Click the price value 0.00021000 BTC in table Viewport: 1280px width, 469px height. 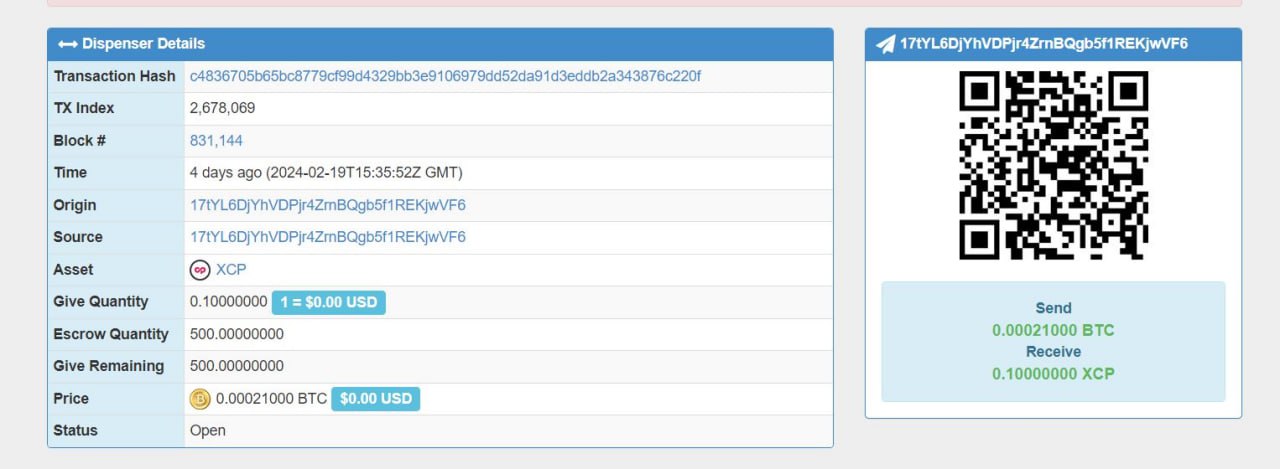271,399
